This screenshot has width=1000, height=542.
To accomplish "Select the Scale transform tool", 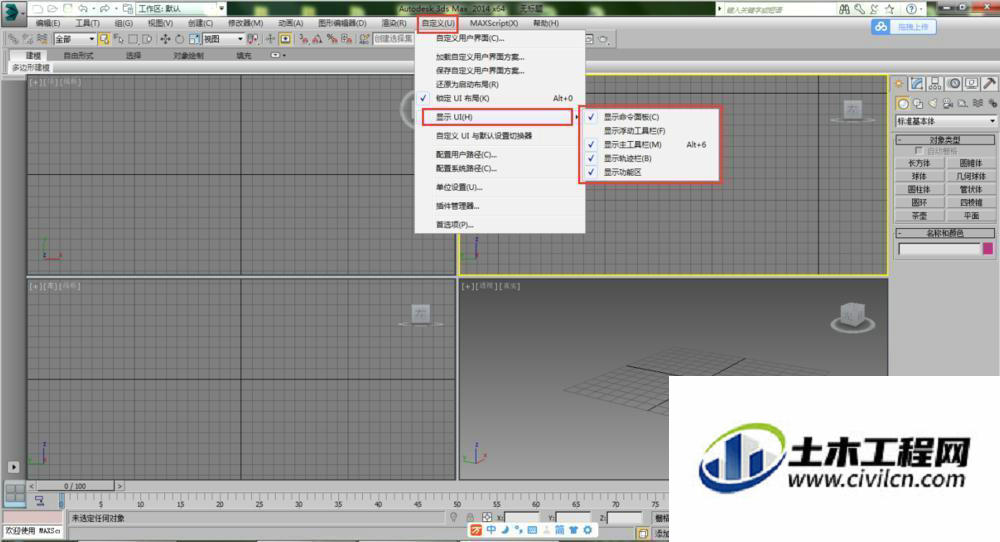I will click(x=194, y=39).
